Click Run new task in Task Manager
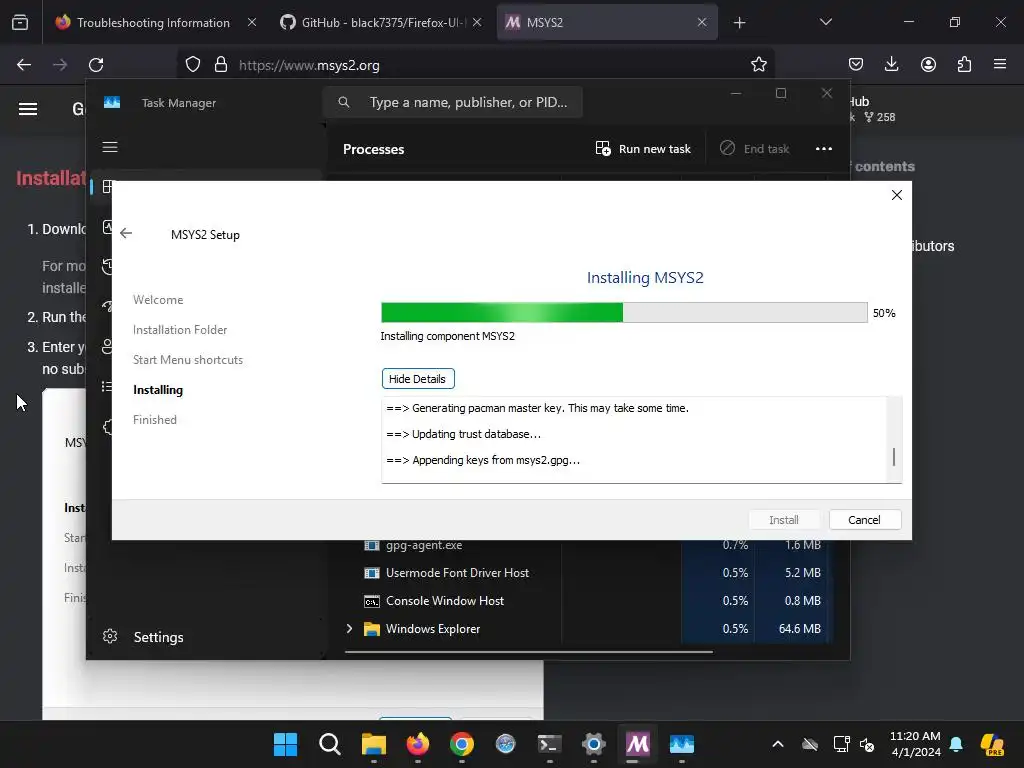 [x=643, y=149]
